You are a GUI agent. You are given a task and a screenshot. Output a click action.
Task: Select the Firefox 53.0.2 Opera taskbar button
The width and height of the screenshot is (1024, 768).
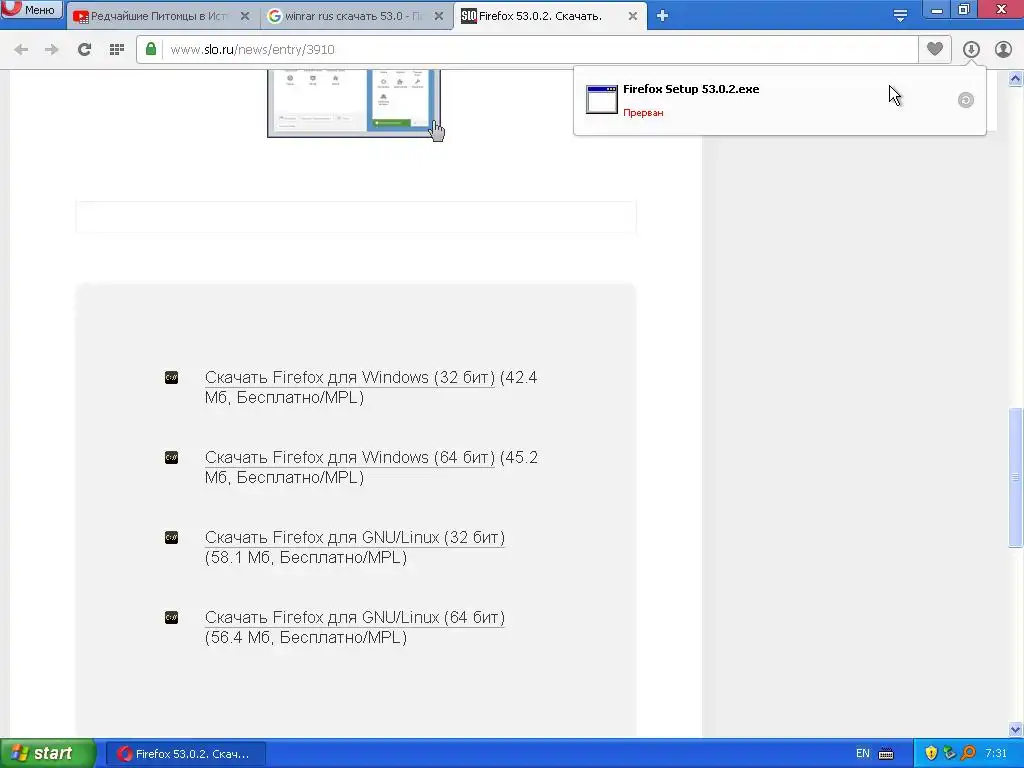click(186, 754)
